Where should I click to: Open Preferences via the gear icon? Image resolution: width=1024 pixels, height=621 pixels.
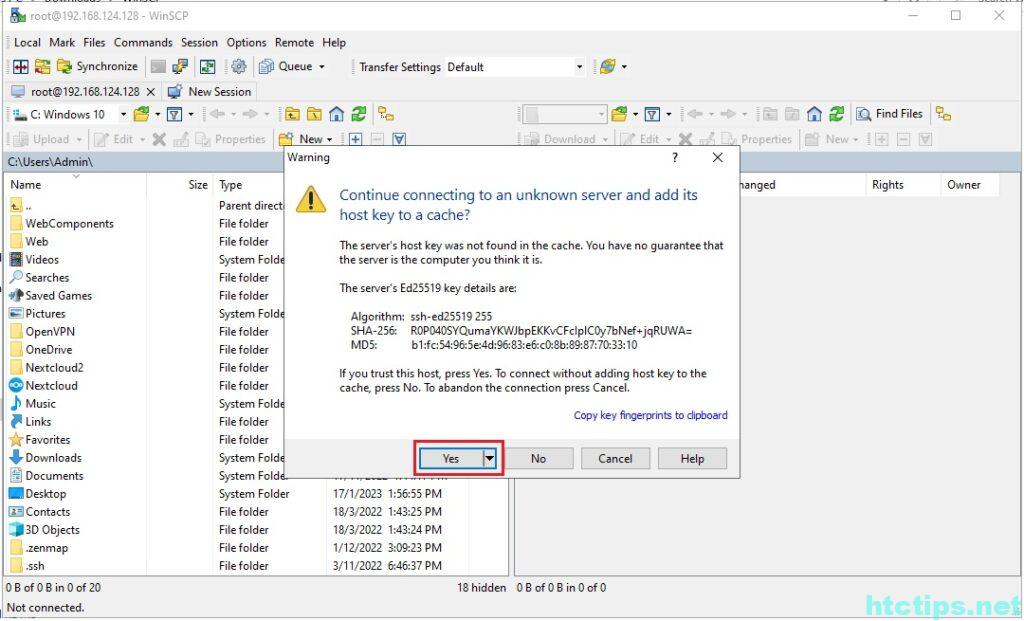coord(239,67)
